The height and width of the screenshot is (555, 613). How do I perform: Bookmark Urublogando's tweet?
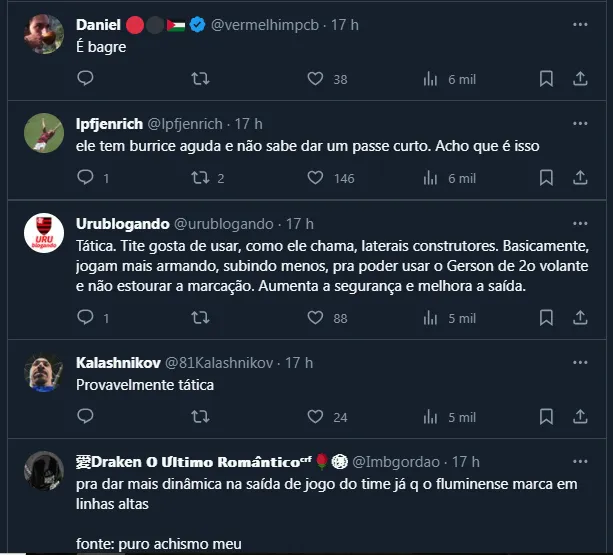(546, 318)
